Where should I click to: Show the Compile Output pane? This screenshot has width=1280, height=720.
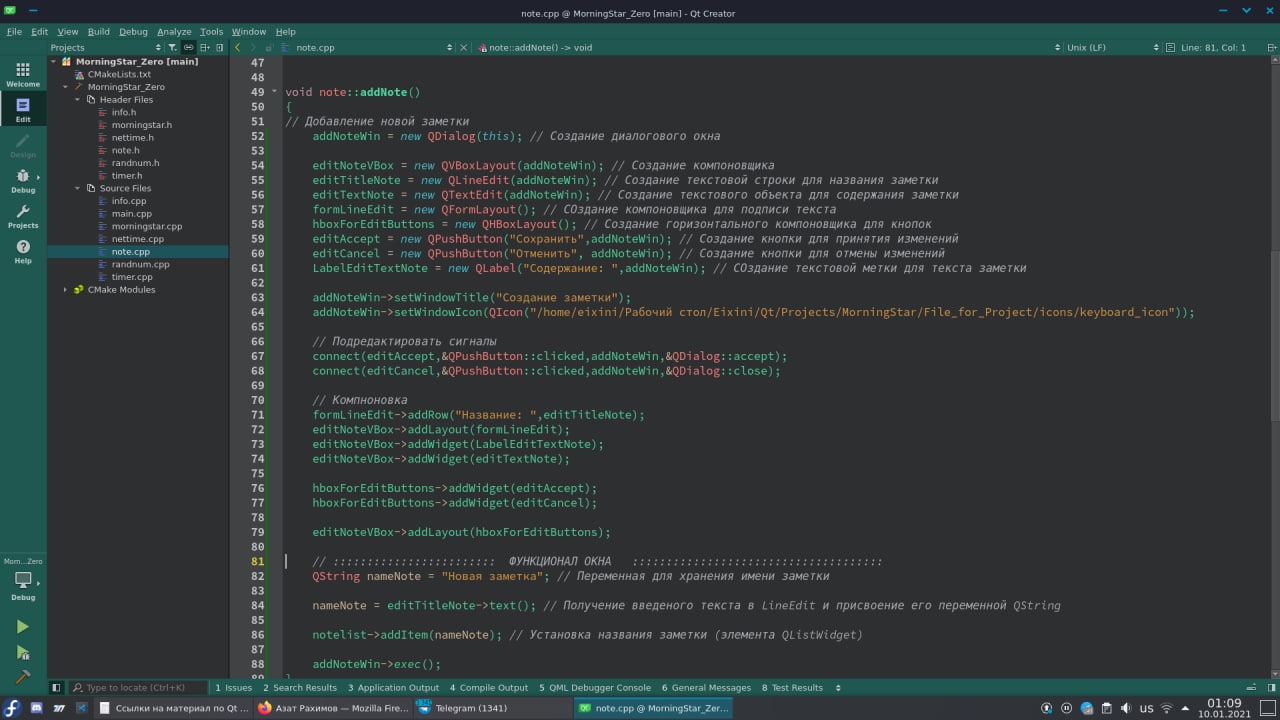[488, 688]
